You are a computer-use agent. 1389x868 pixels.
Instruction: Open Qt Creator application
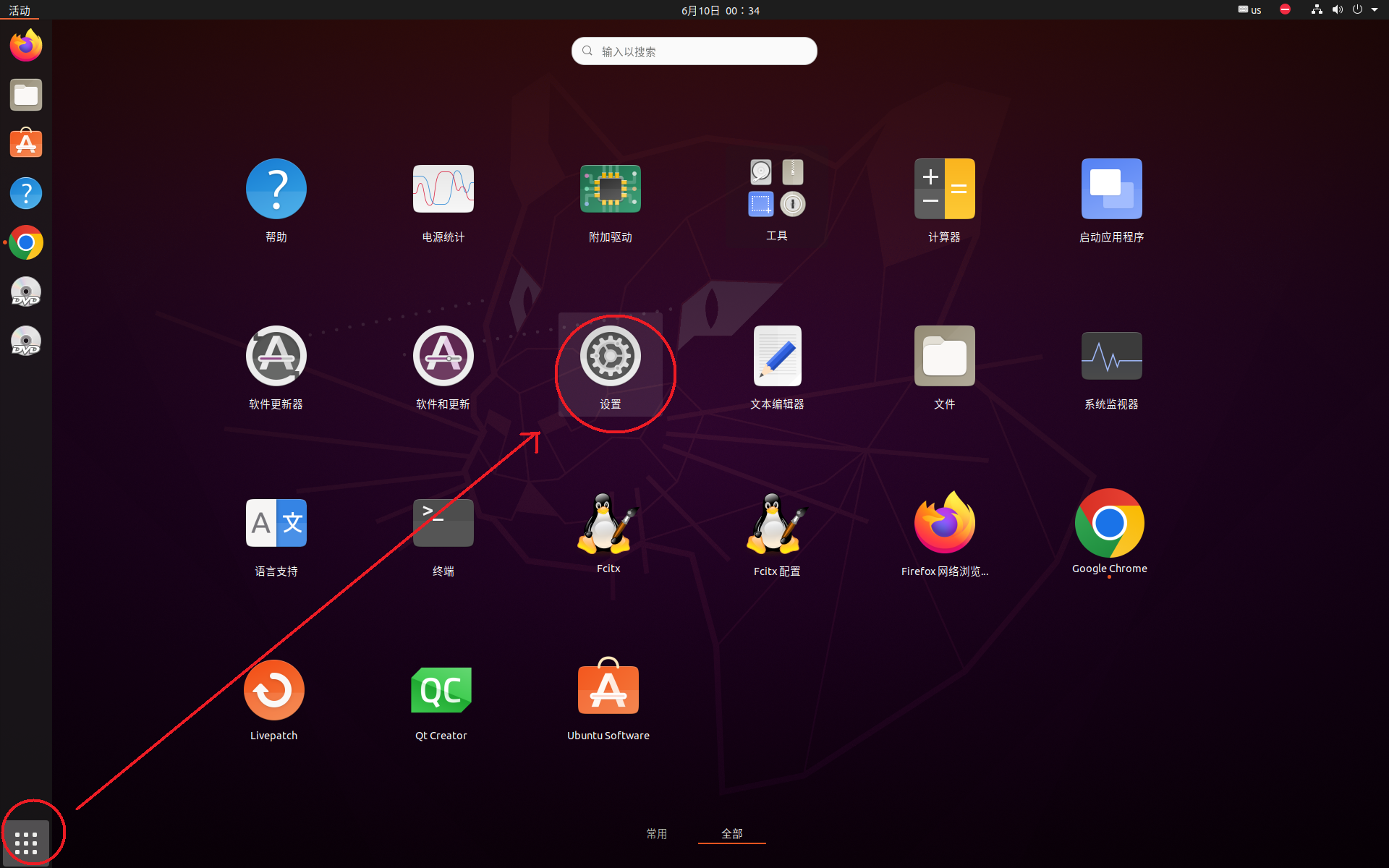click(441, 691)
